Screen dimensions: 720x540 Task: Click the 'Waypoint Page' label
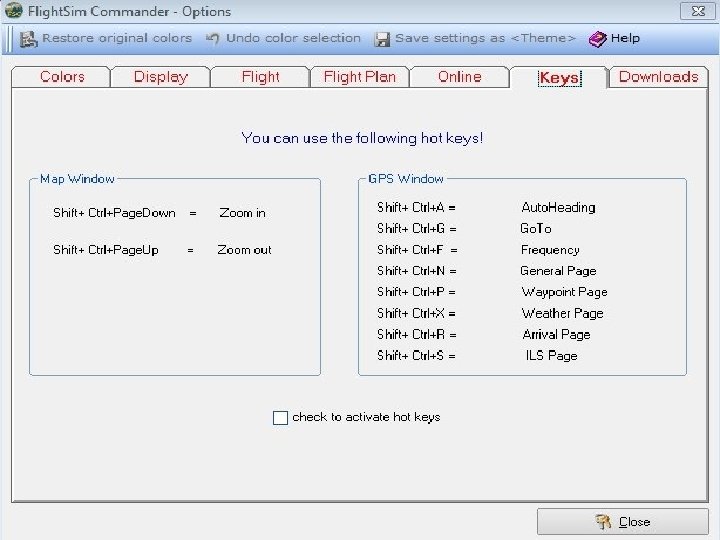point(564,292)
